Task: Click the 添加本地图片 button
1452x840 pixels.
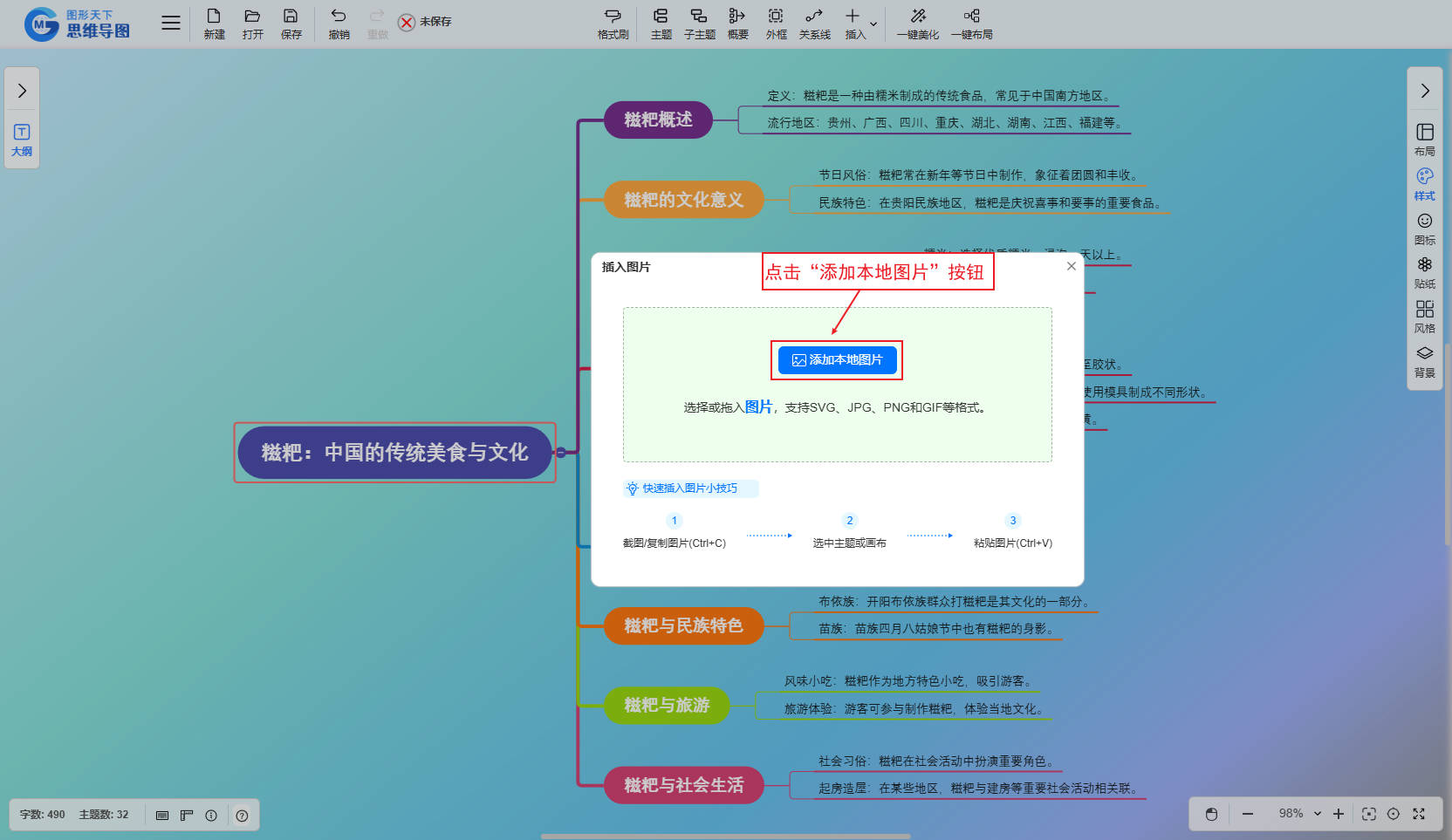Action: click(x=837, y=360)
